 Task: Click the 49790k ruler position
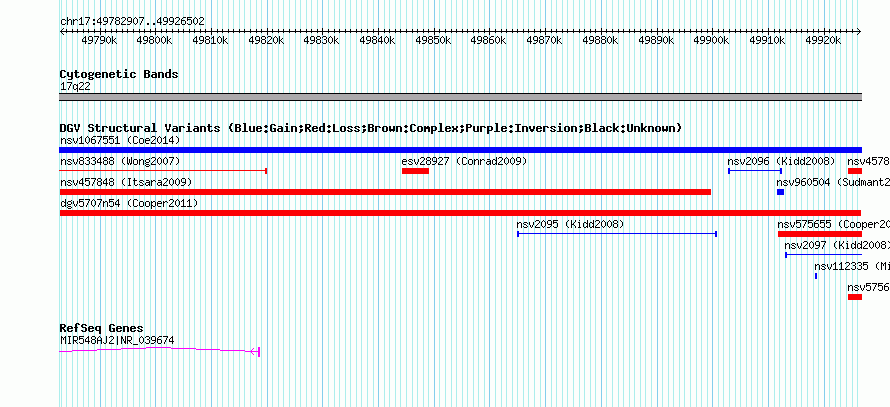coord(99,40)
